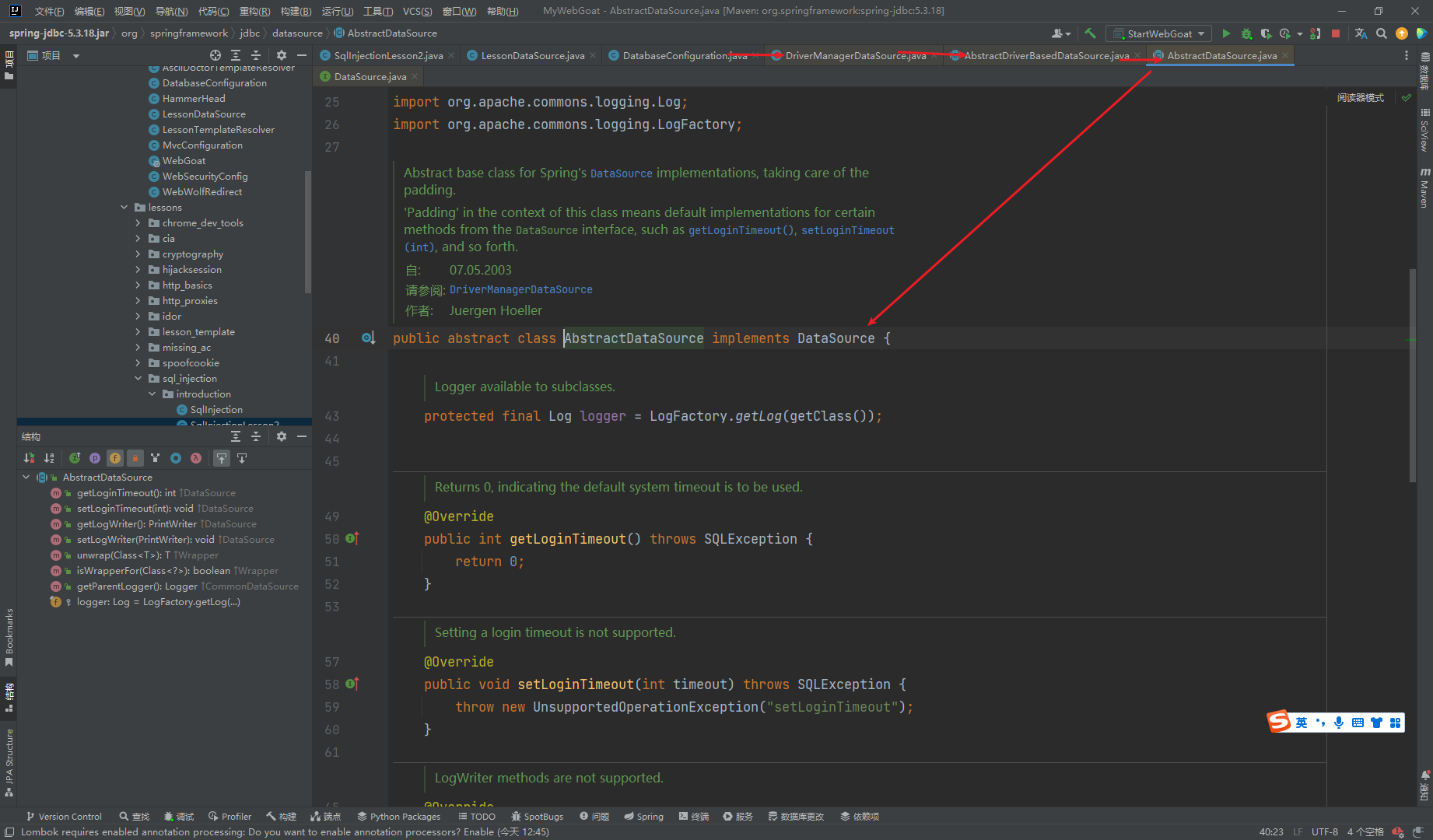Expand the cryptography folder
This screenshot has height=840, width=1433.
click(x=138, y=254)
